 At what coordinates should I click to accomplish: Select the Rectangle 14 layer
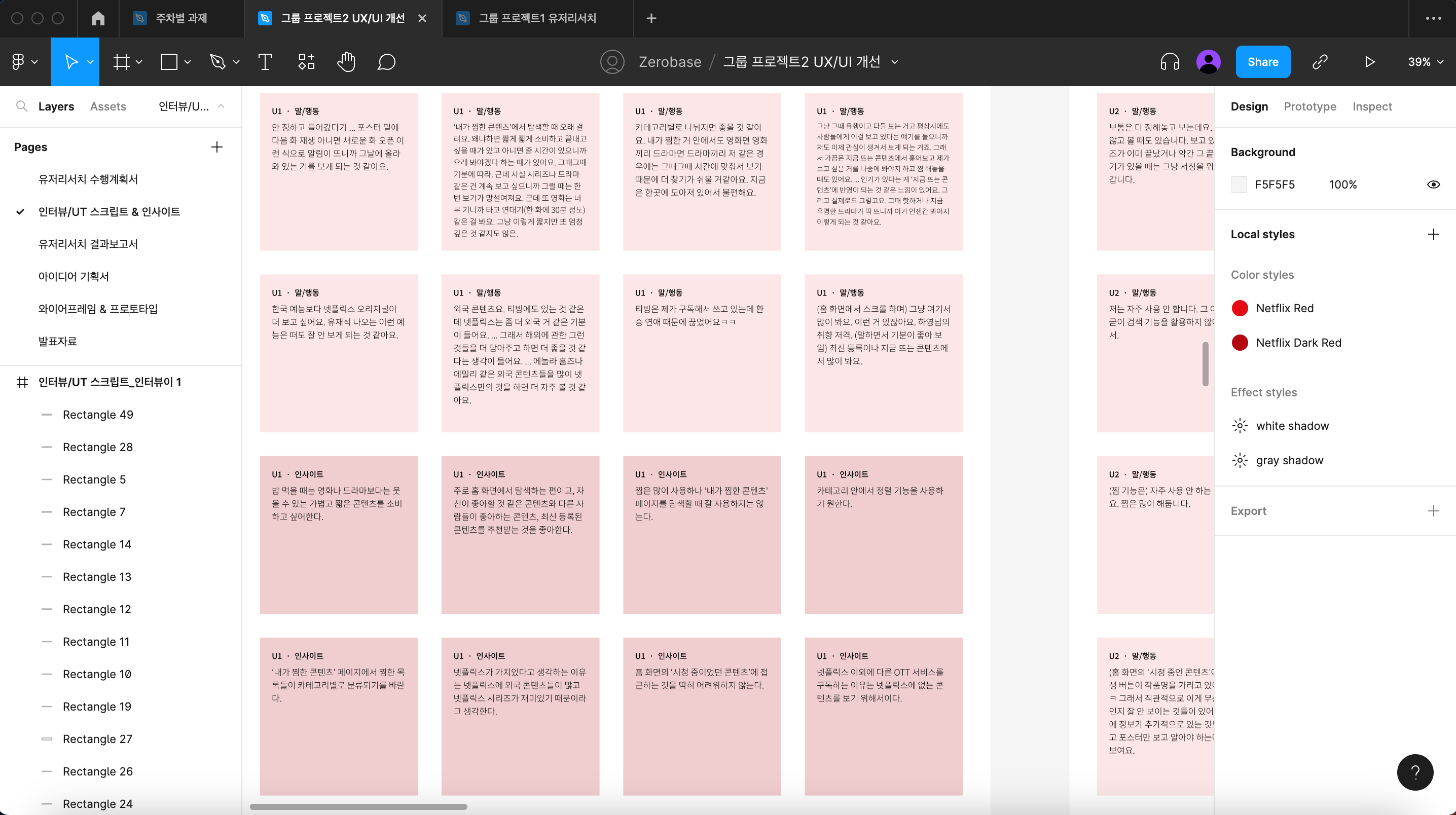pyautogui.click(x=97, y=544)
